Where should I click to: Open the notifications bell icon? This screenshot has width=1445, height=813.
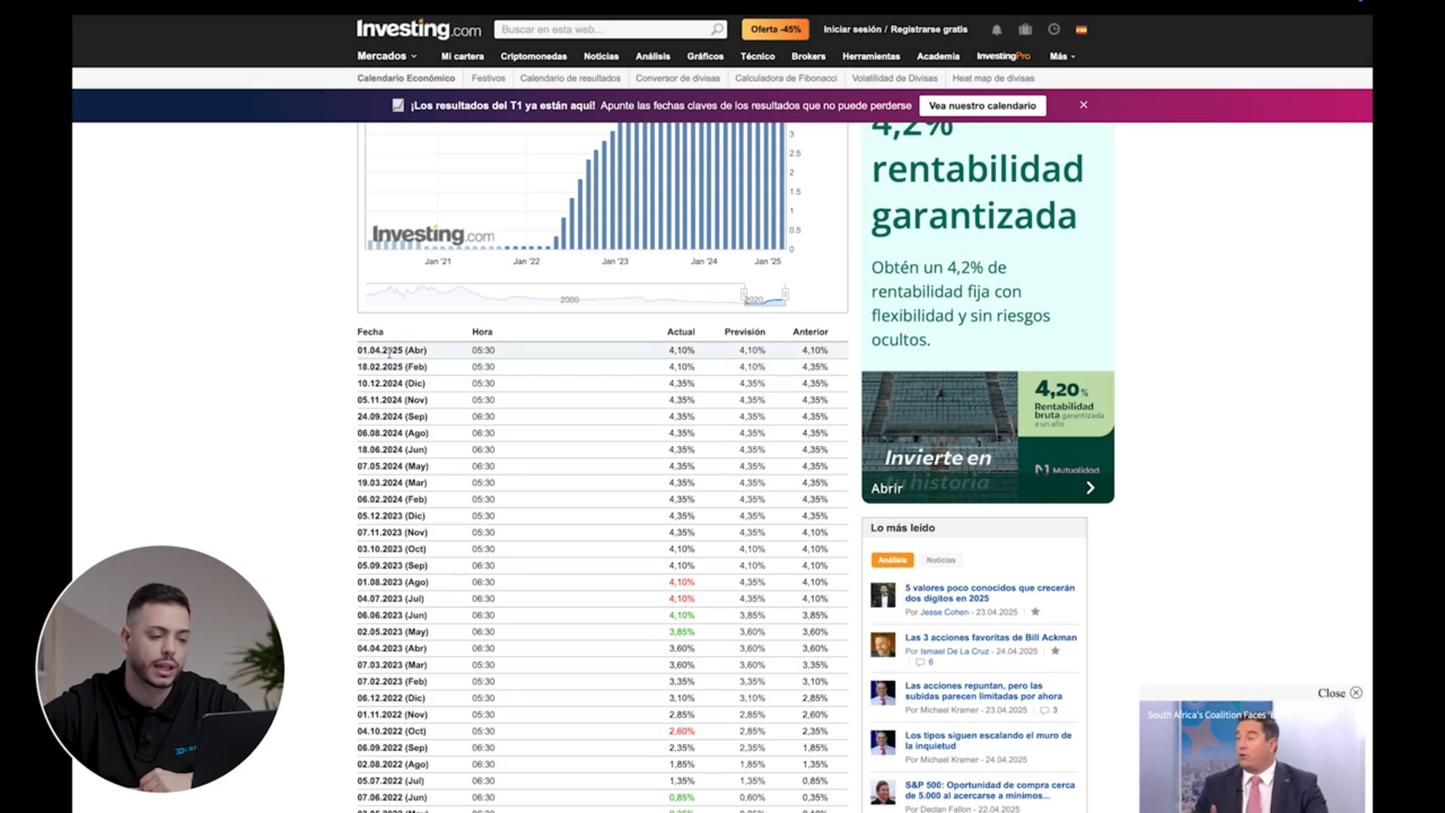[996, 30]
